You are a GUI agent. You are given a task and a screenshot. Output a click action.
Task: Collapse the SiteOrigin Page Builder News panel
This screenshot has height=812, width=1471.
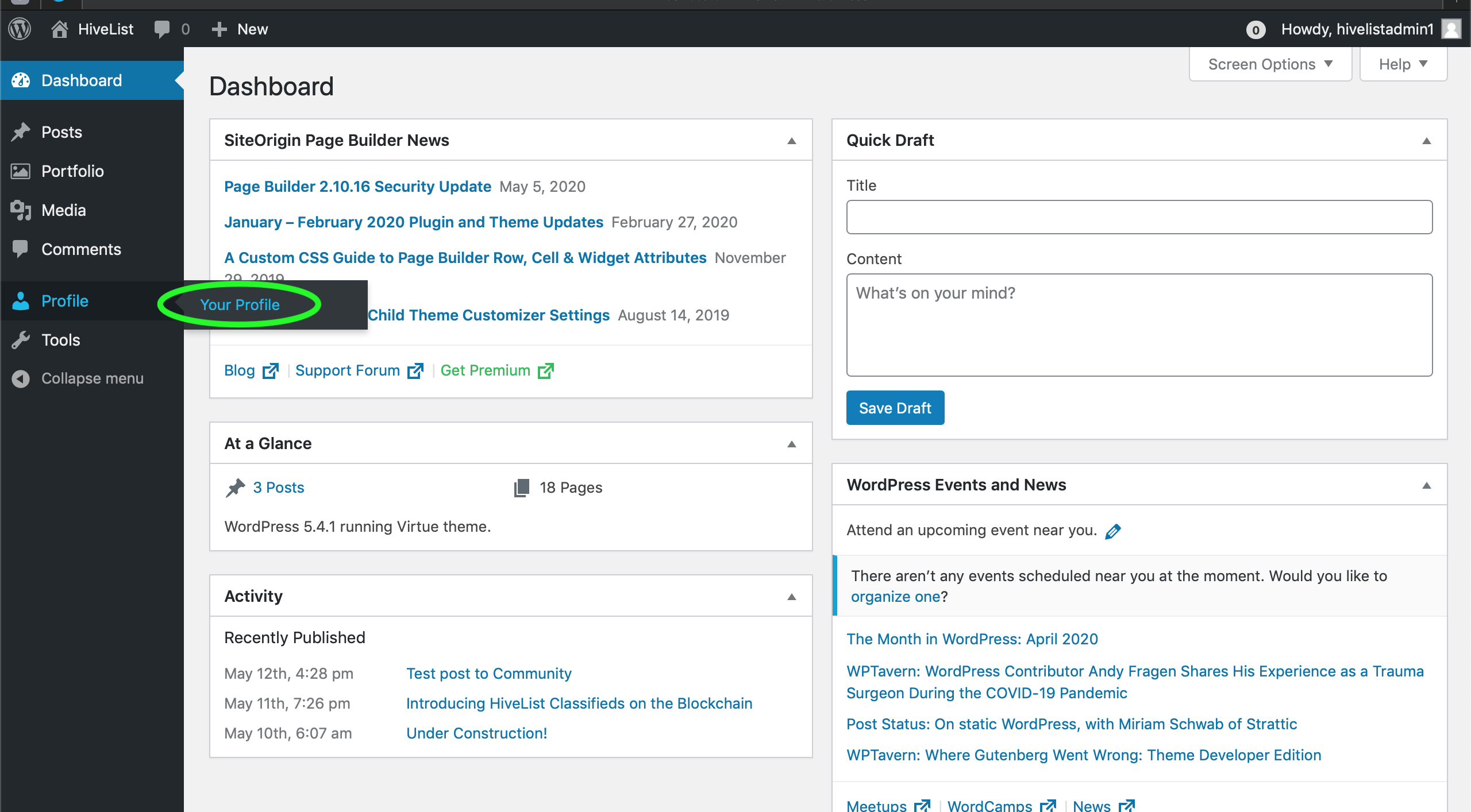pyautogui.click(x=792, y=141)
